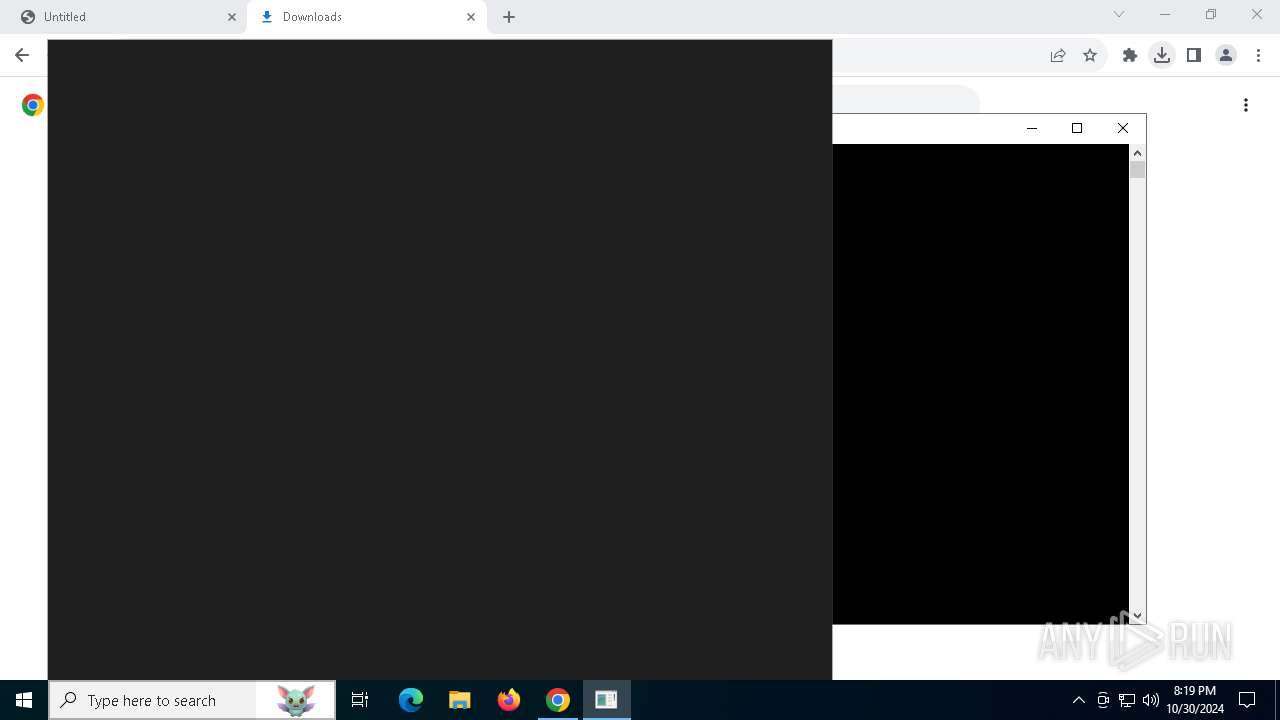
Task: Click scrollbar up arrow in black window
Action: (x=1138, y=153)
